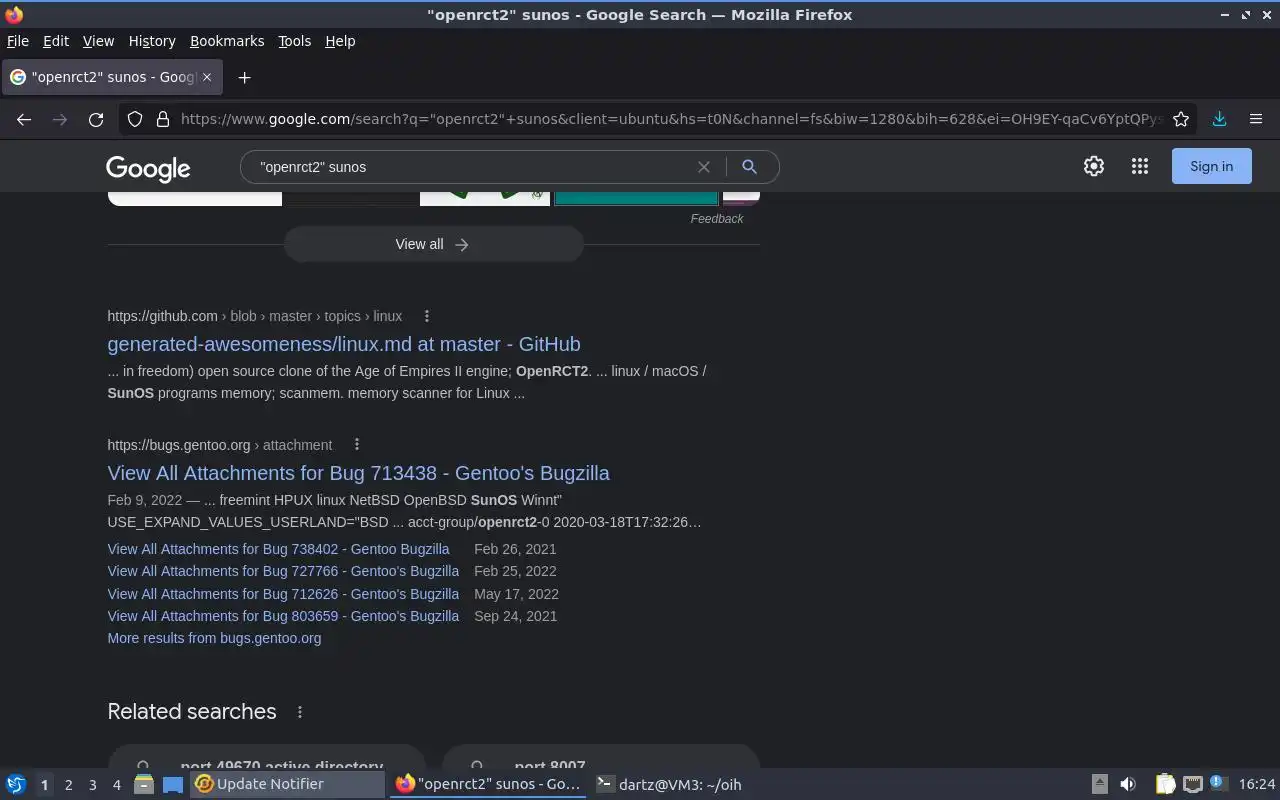Click the network tray icon

pyautogui.click(x=1192, y=784)
